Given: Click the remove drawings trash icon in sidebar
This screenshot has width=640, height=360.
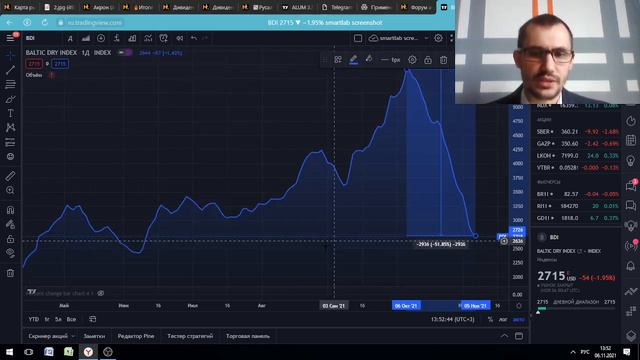Looking at the screenshot, I should (x=10, y=273).
